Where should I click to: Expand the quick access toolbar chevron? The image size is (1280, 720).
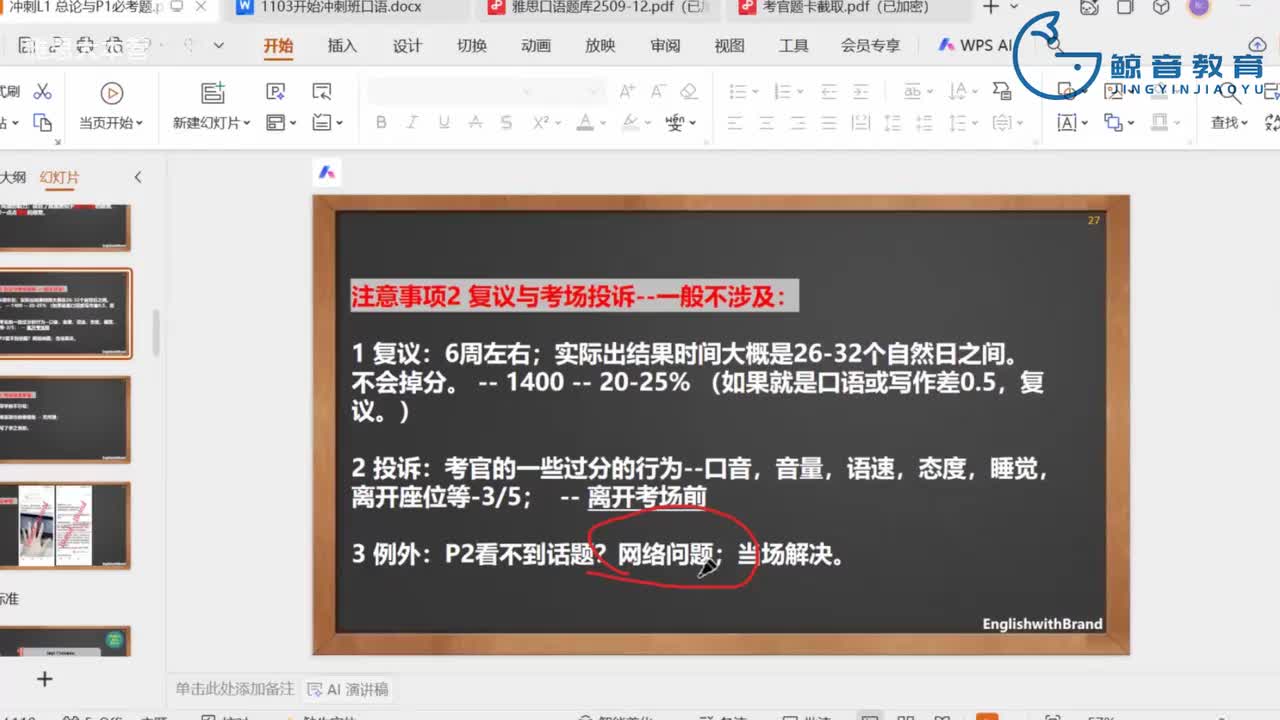point(219,46)
